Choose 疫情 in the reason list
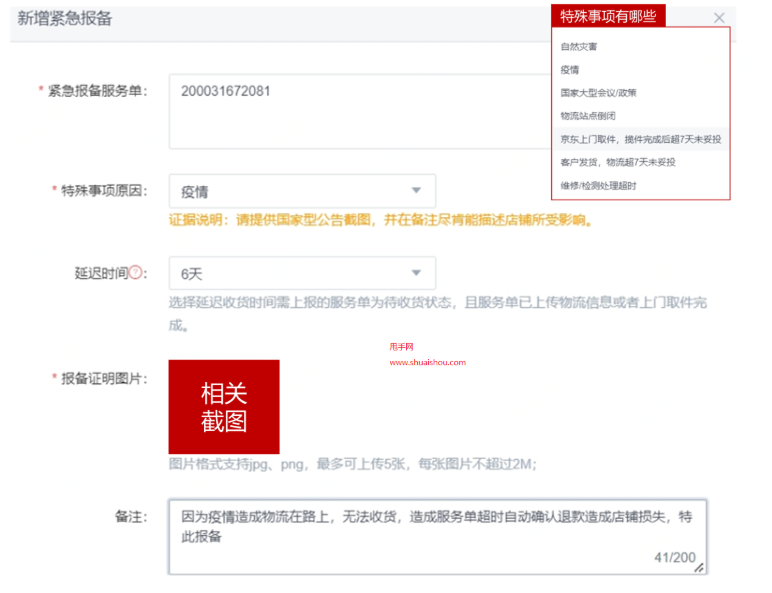 (x=570, y=70)
